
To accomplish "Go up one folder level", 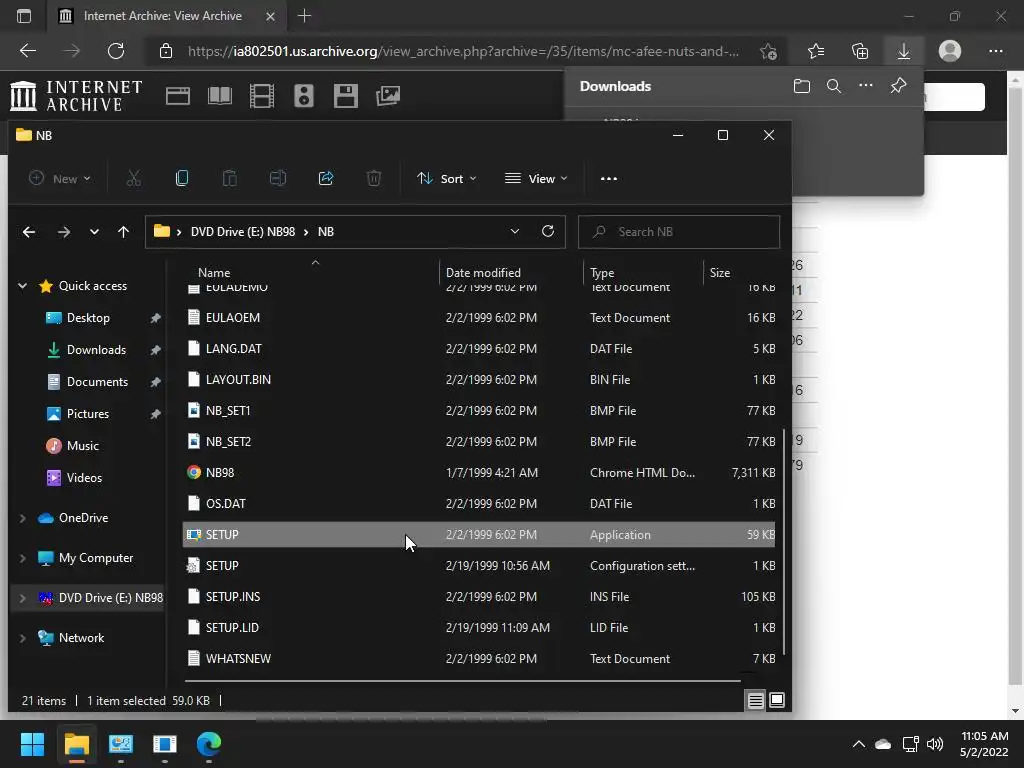I will 123,232.
